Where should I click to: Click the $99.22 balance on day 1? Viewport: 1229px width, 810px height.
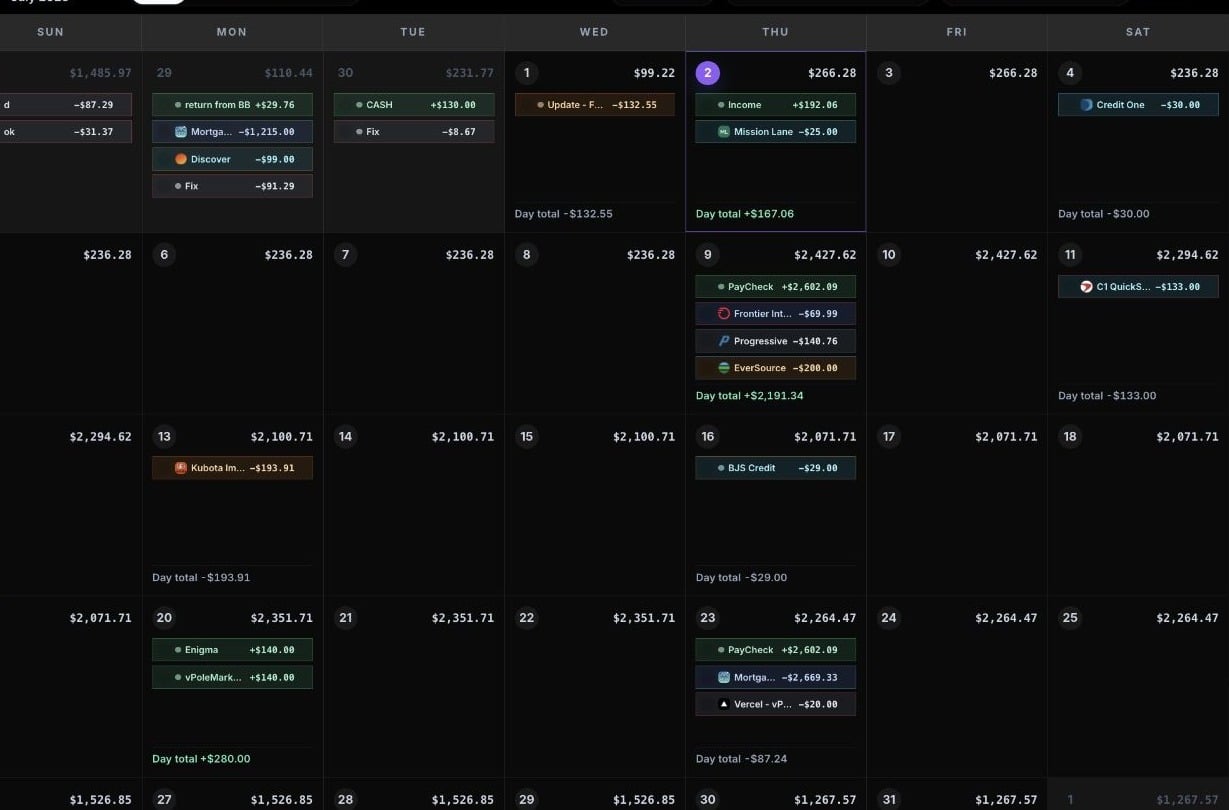pyautogui.click(x=654, y=73)
